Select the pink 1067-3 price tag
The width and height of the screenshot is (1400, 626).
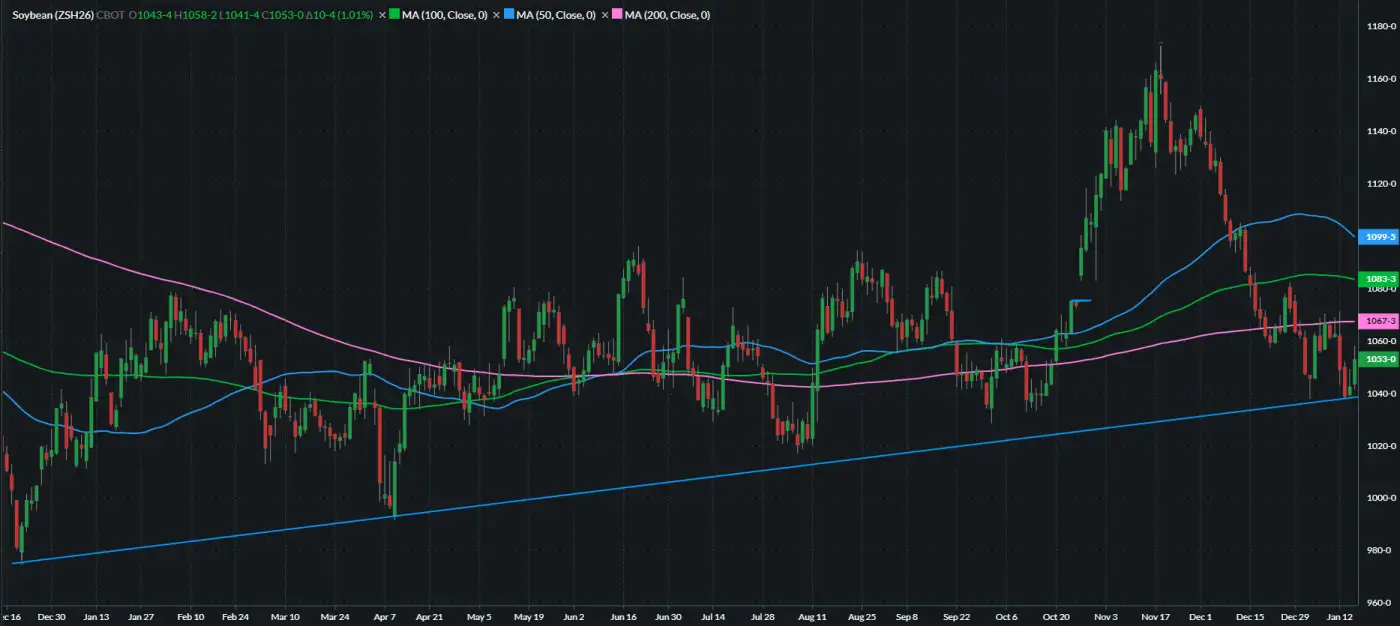[1379, 321]
